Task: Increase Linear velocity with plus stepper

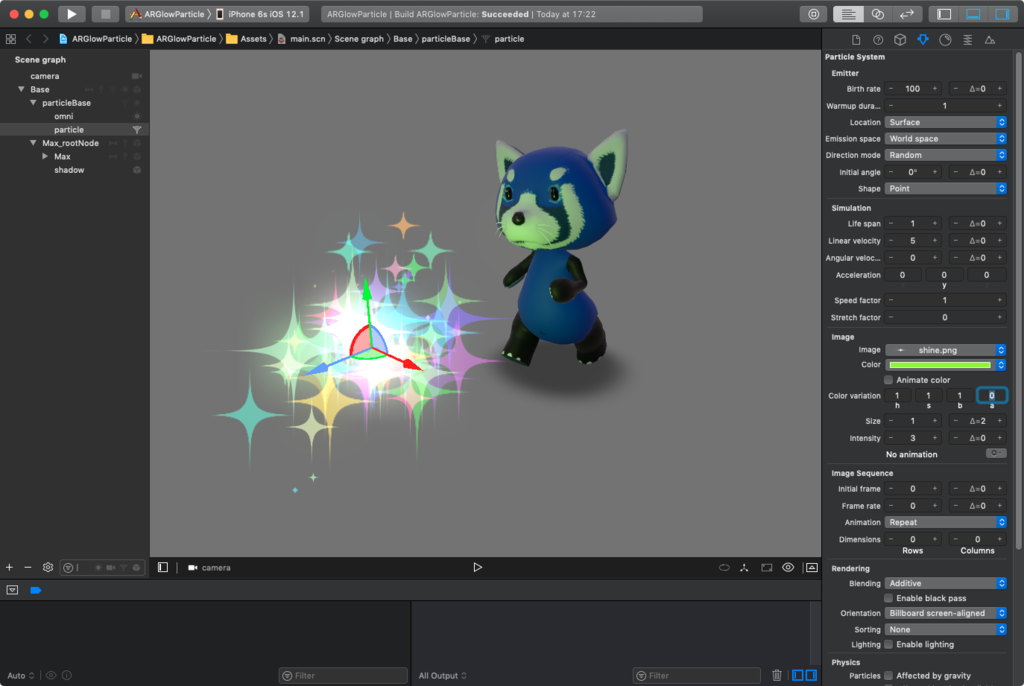Action: click(935, 240)
